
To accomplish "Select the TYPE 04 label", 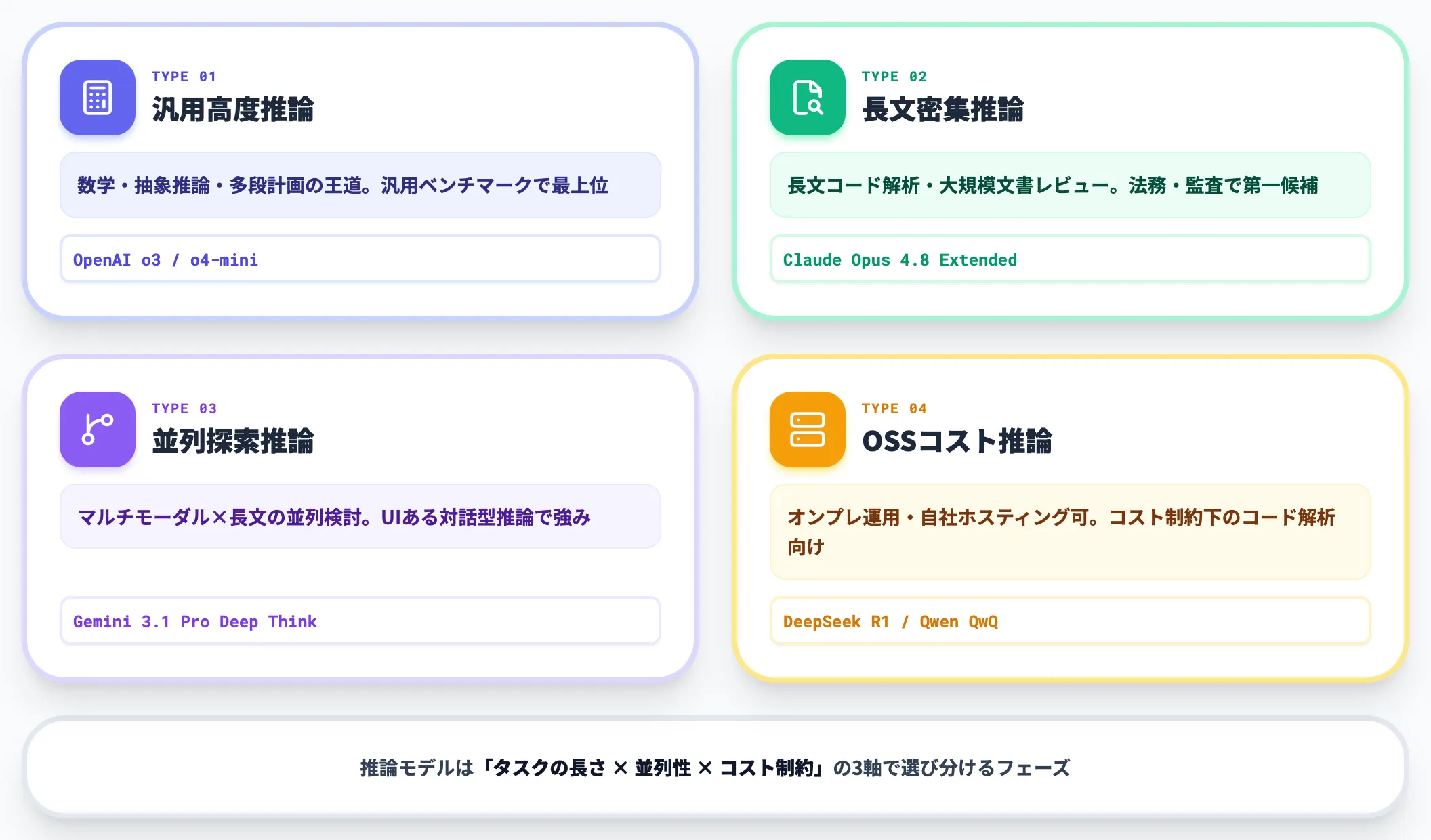I will pos(894,408).
